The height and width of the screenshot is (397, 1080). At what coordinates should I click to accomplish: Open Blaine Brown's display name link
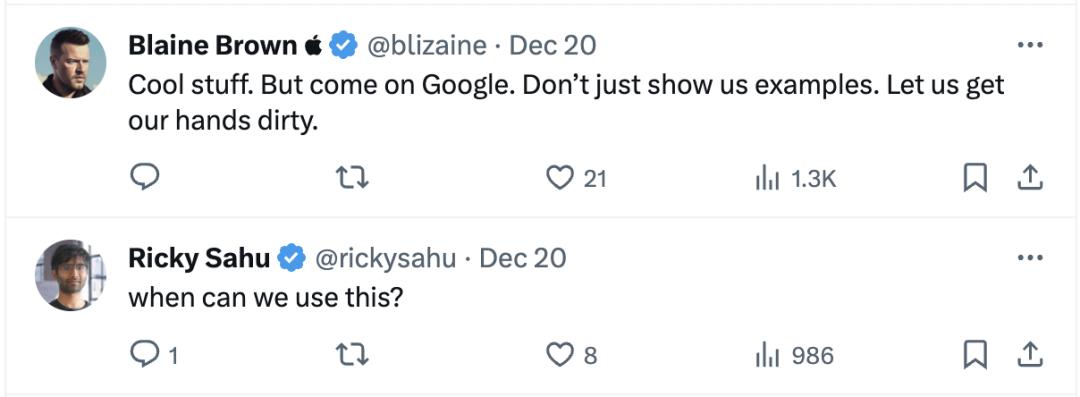click(x=215, y=45)
